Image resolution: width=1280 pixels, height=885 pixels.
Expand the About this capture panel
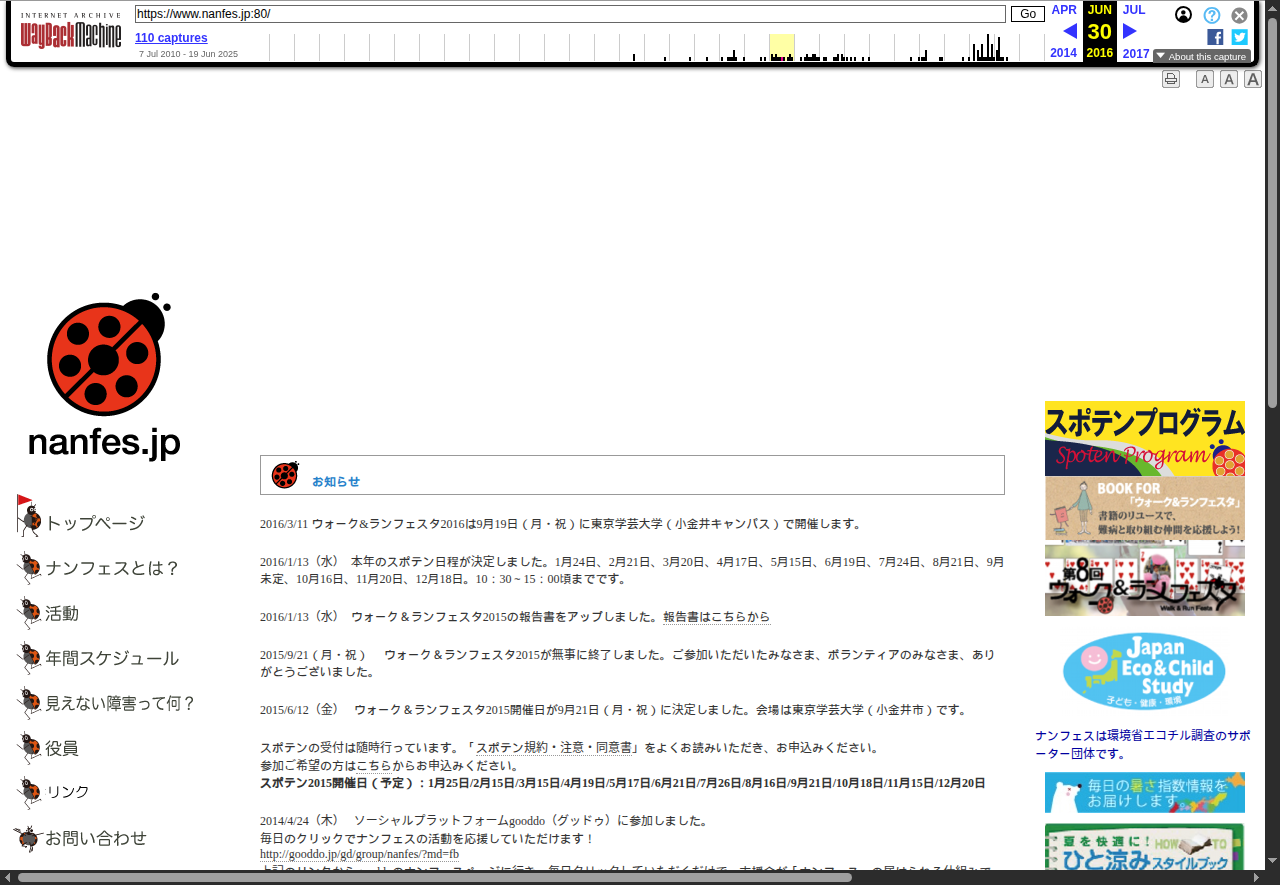coord(1201,57)
